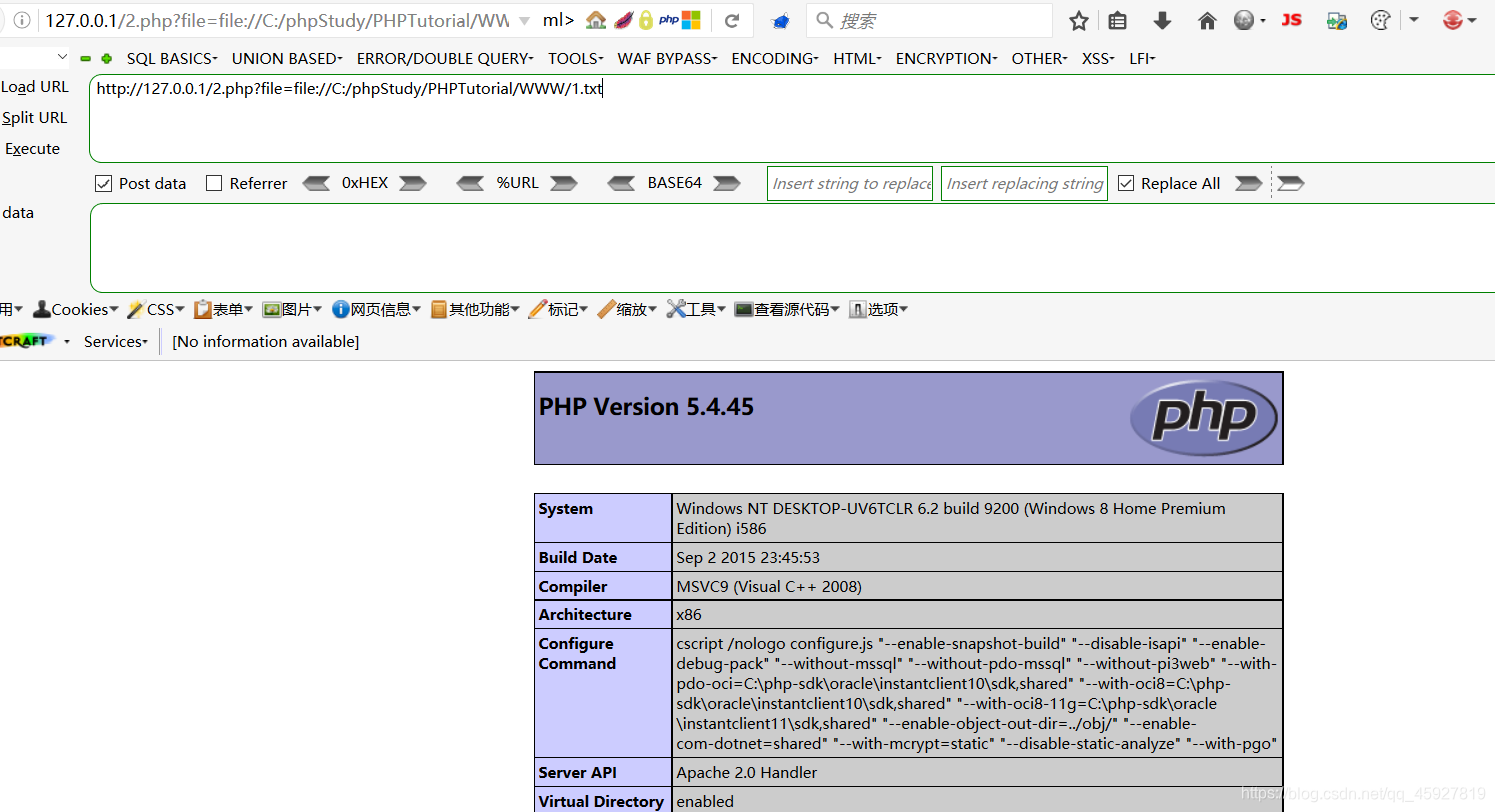Open the LFI dropdown menu
The height and width of the screenshot is (812, 1495).
coord(1142,59)
